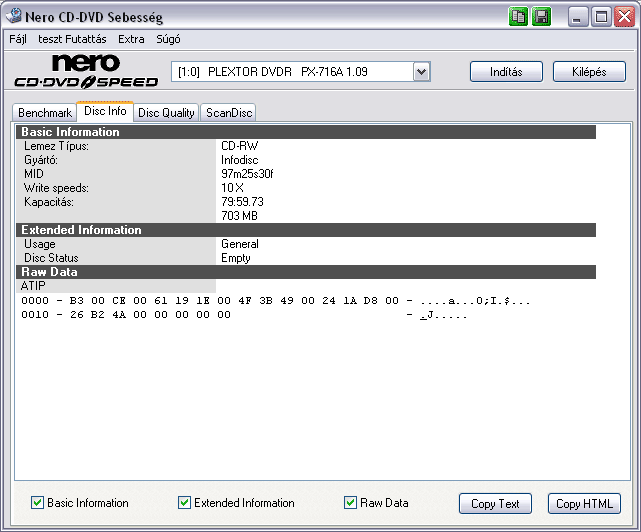
Task: Click the Disc Status value Empty
Action: pyautogui.click(x=235, y=258)
